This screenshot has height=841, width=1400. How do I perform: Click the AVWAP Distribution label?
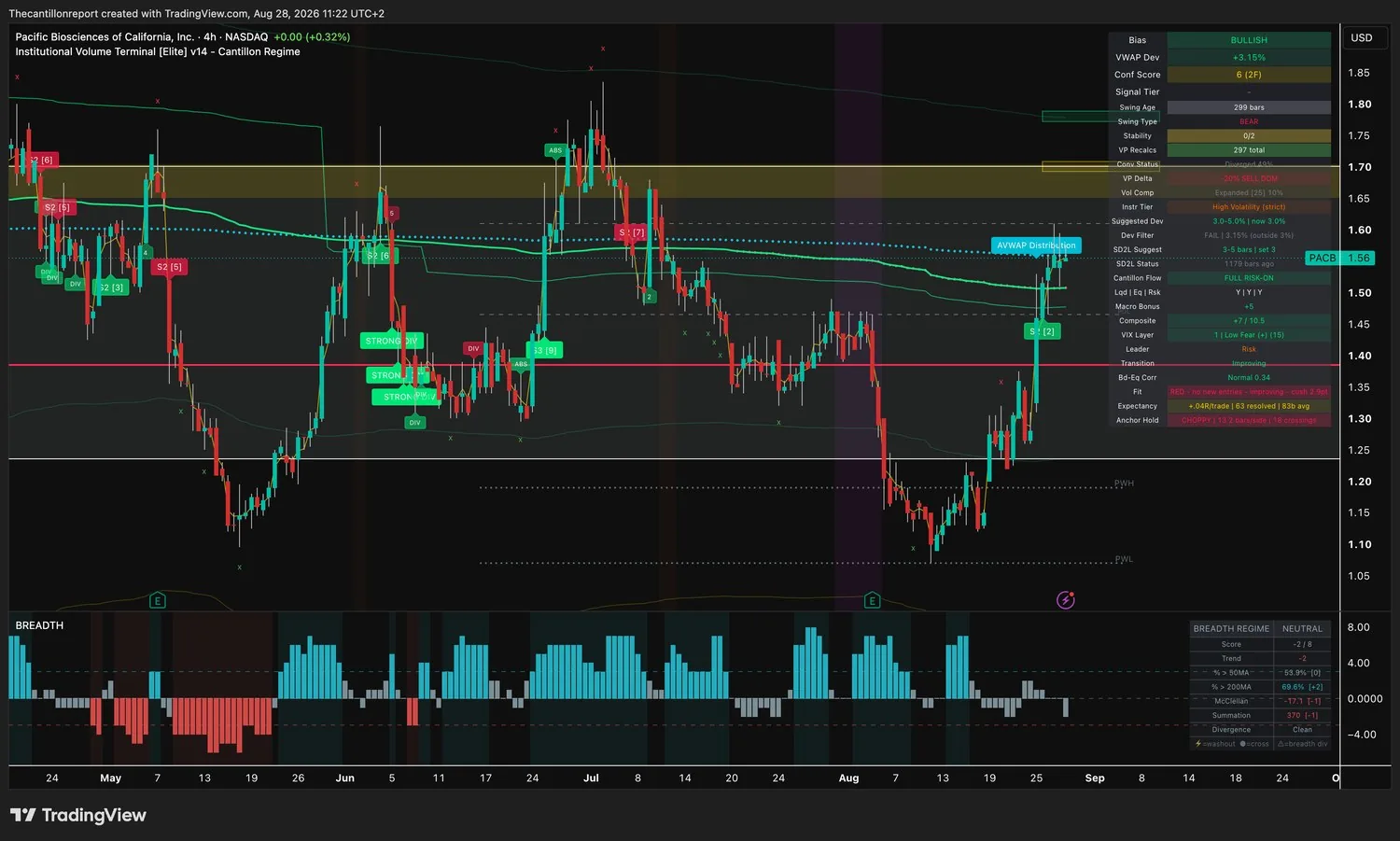(1036, 245)
